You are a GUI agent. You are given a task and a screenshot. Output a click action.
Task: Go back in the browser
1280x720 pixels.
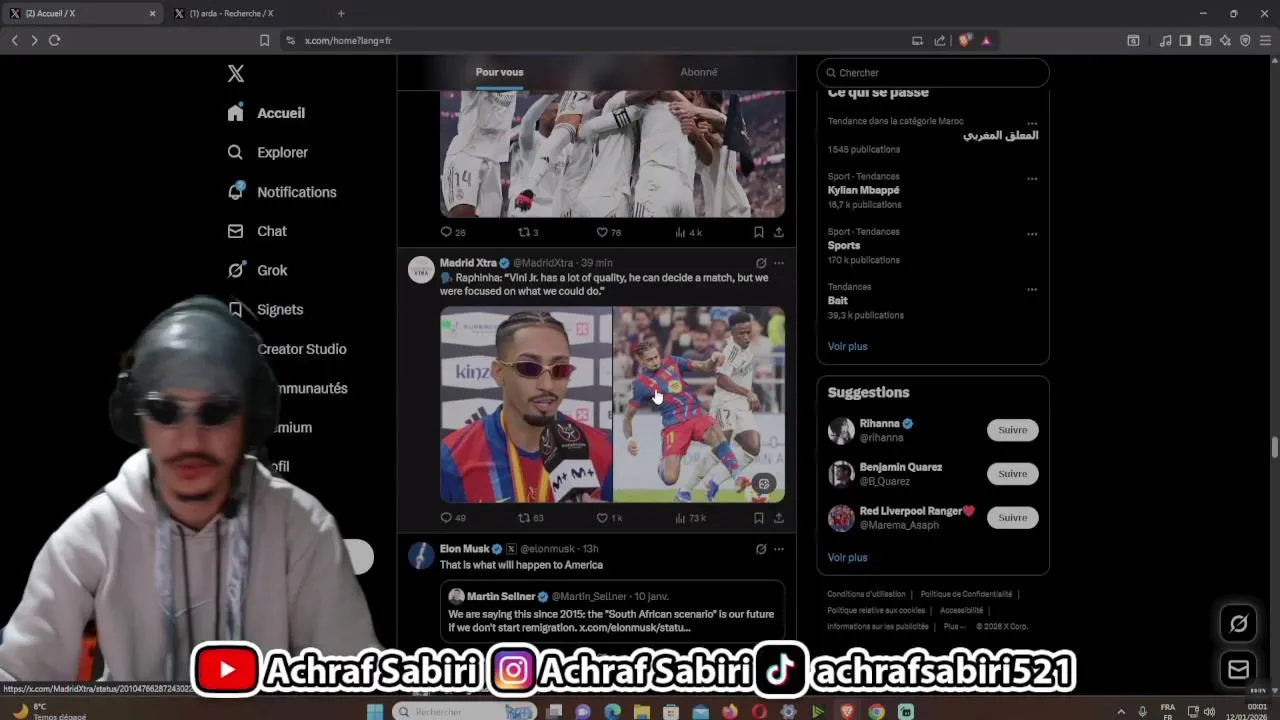coord(14,40)
